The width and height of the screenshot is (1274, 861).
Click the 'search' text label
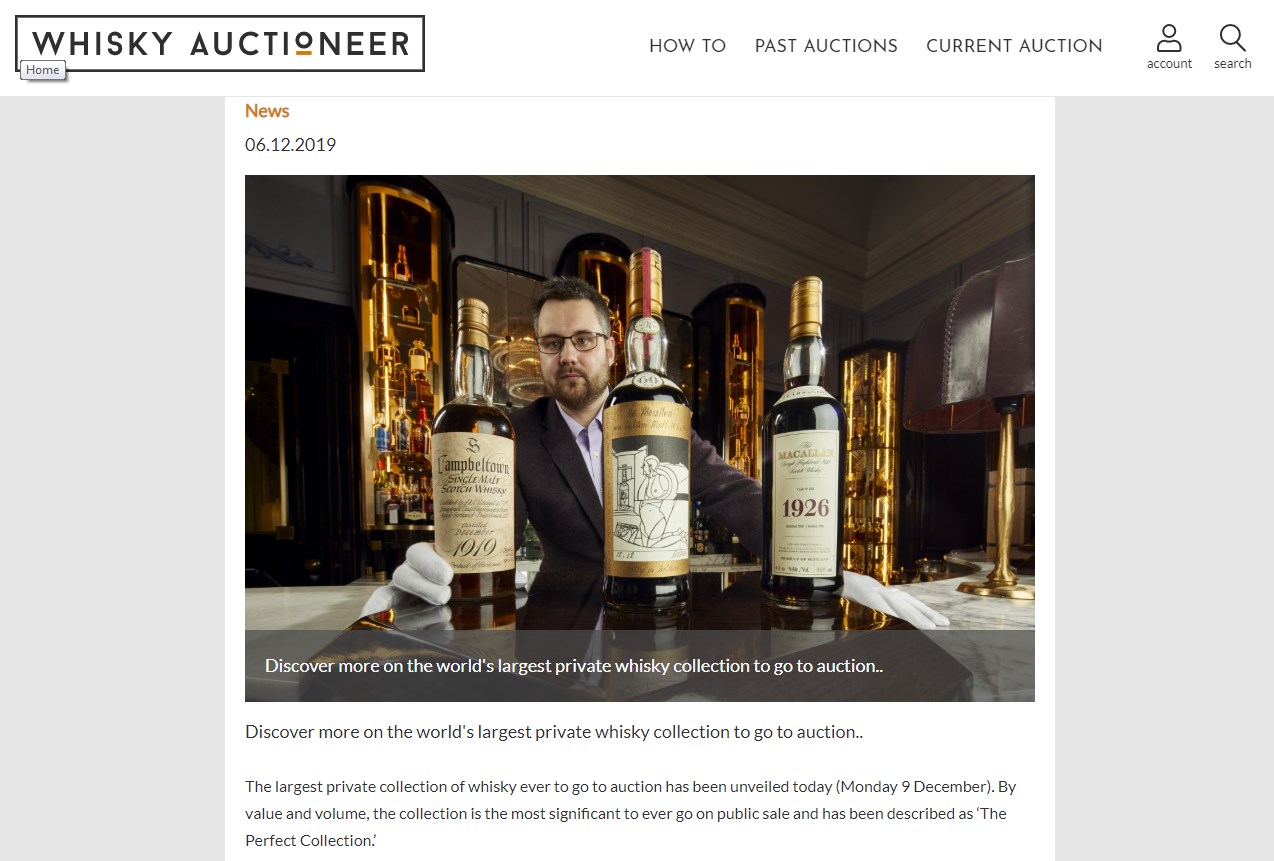(1233, 64)
